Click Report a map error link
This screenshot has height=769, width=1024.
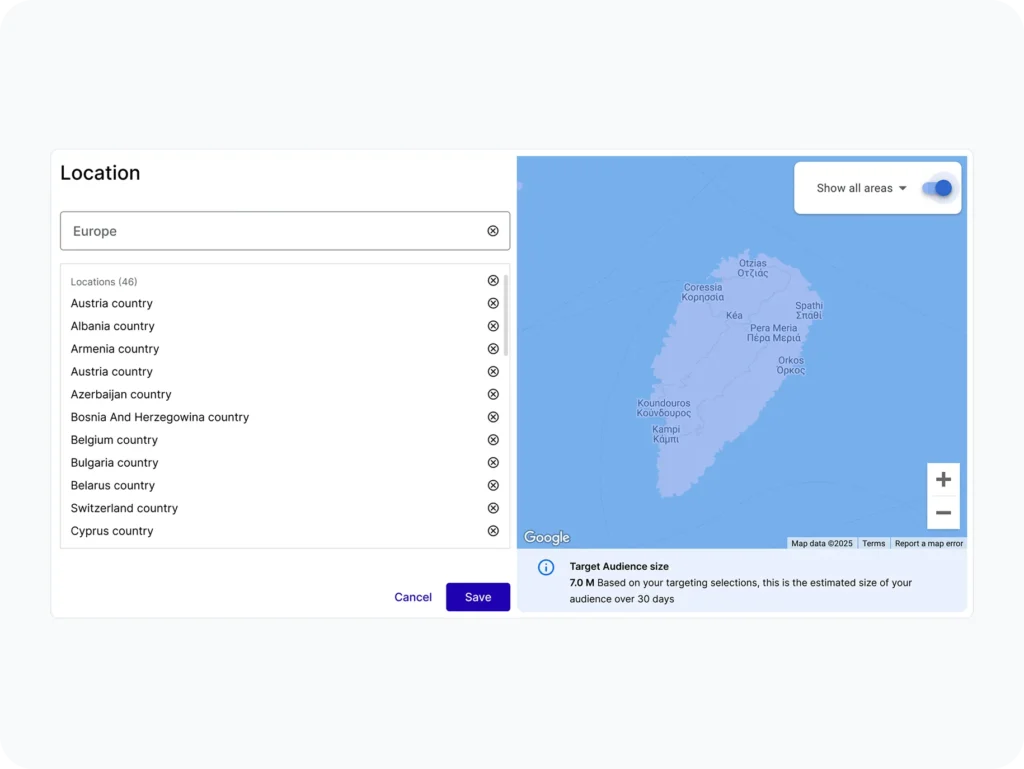pos(929,544)
